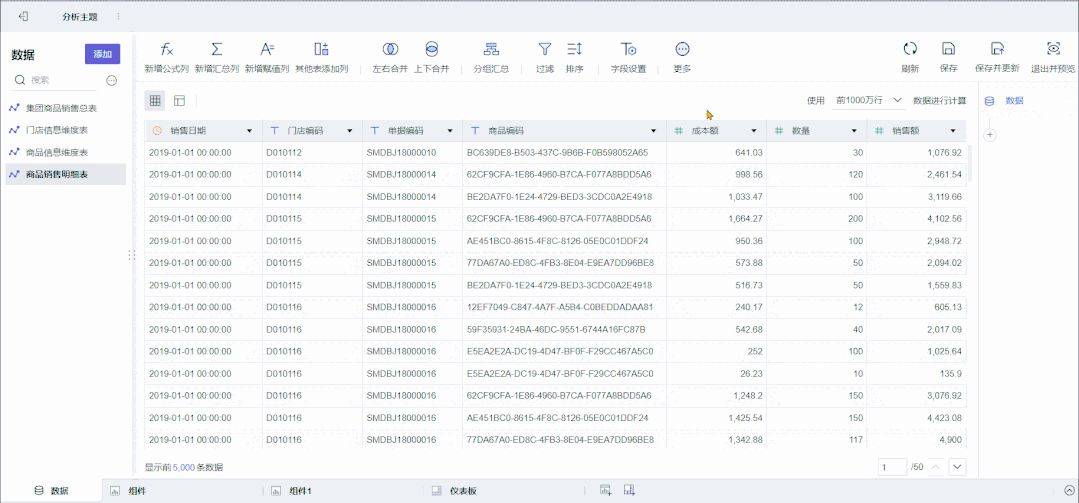Image resolution: width=1079 pixels, height=503 pixels.
Task: Click the plus node in the steps panel
Action: pos(990,135)
